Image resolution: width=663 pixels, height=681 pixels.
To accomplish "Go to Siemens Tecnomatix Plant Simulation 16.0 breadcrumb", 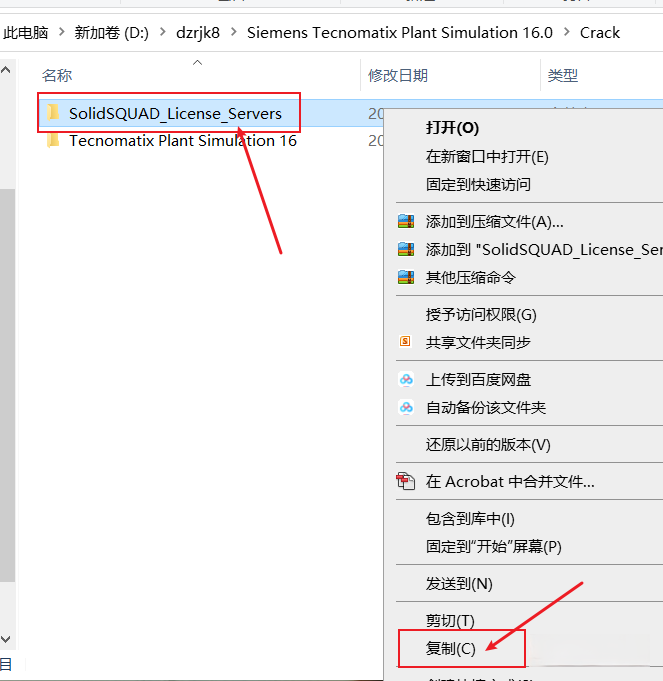I will (x=400, y=33).
